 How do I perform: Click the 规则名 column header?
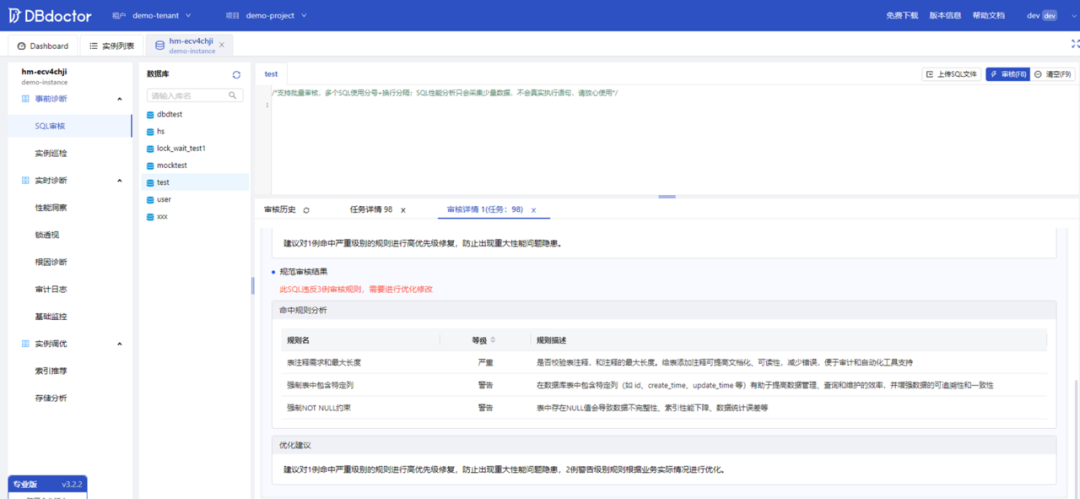click(298, 340)
